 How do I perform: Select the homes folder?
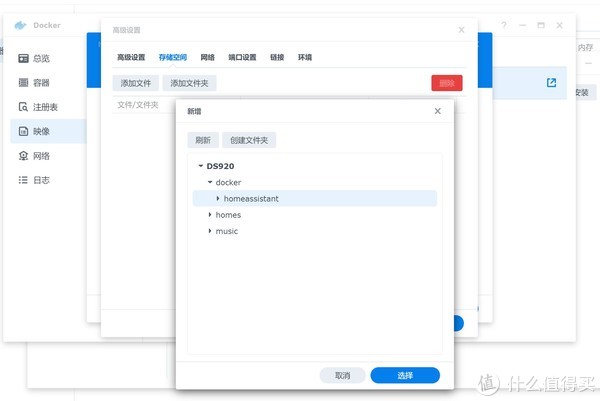click(x=228, y=215)
